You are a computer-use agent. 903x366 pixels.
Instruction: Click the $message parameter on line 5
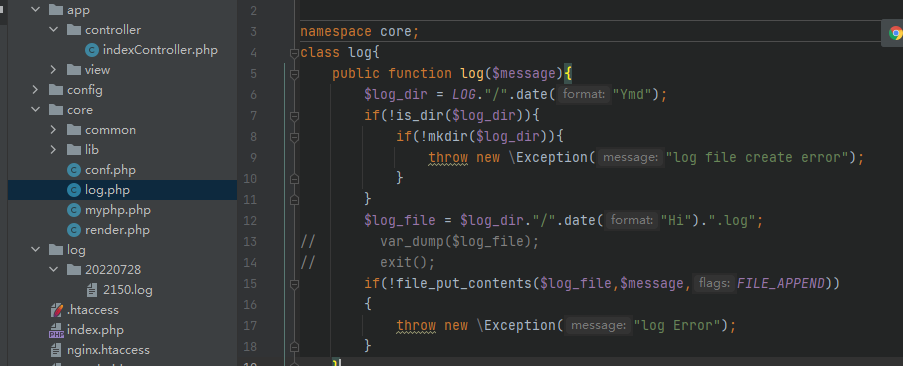[x=523, y=74]
